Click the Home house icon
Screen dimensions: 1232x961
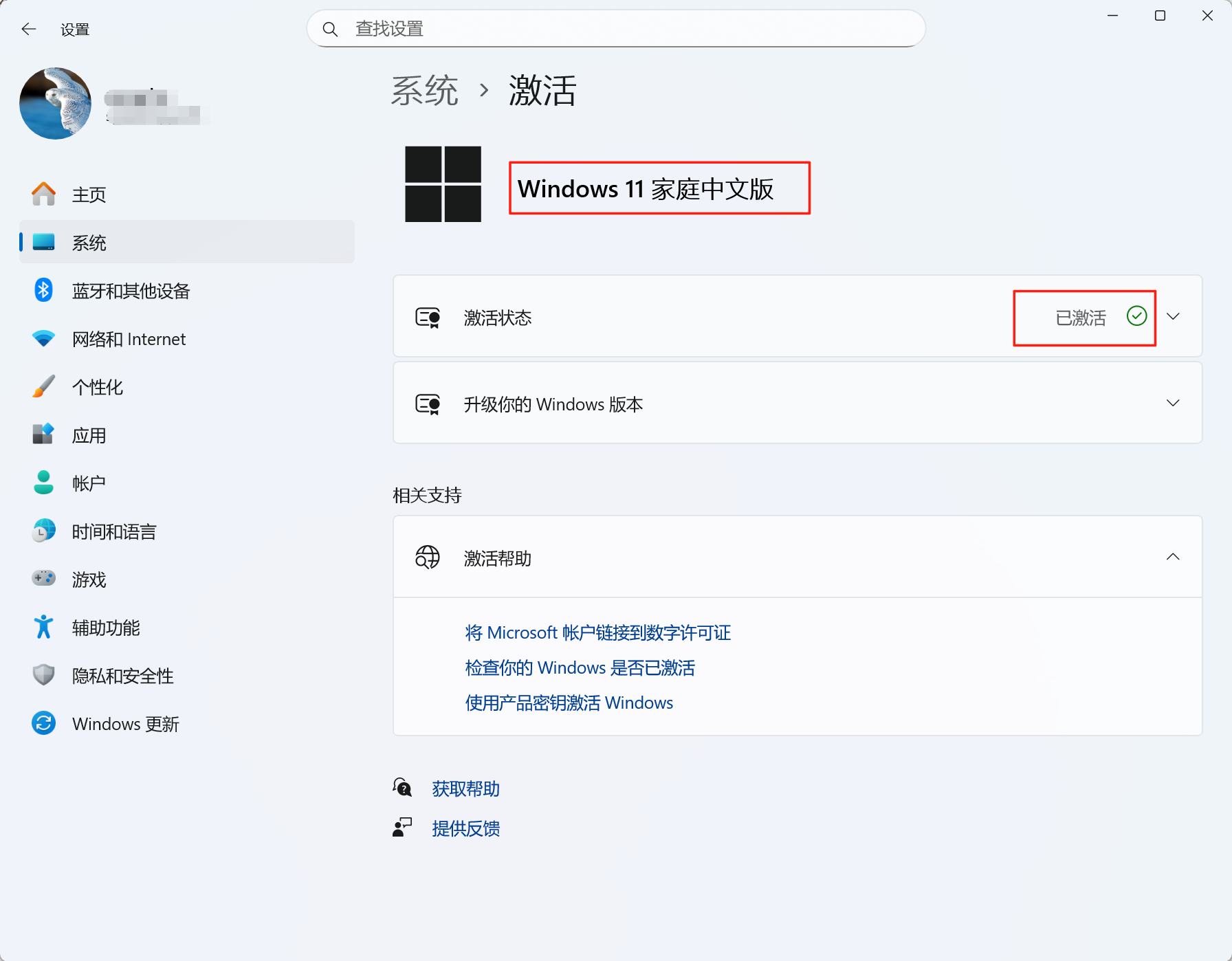click(x=44, y=194)
